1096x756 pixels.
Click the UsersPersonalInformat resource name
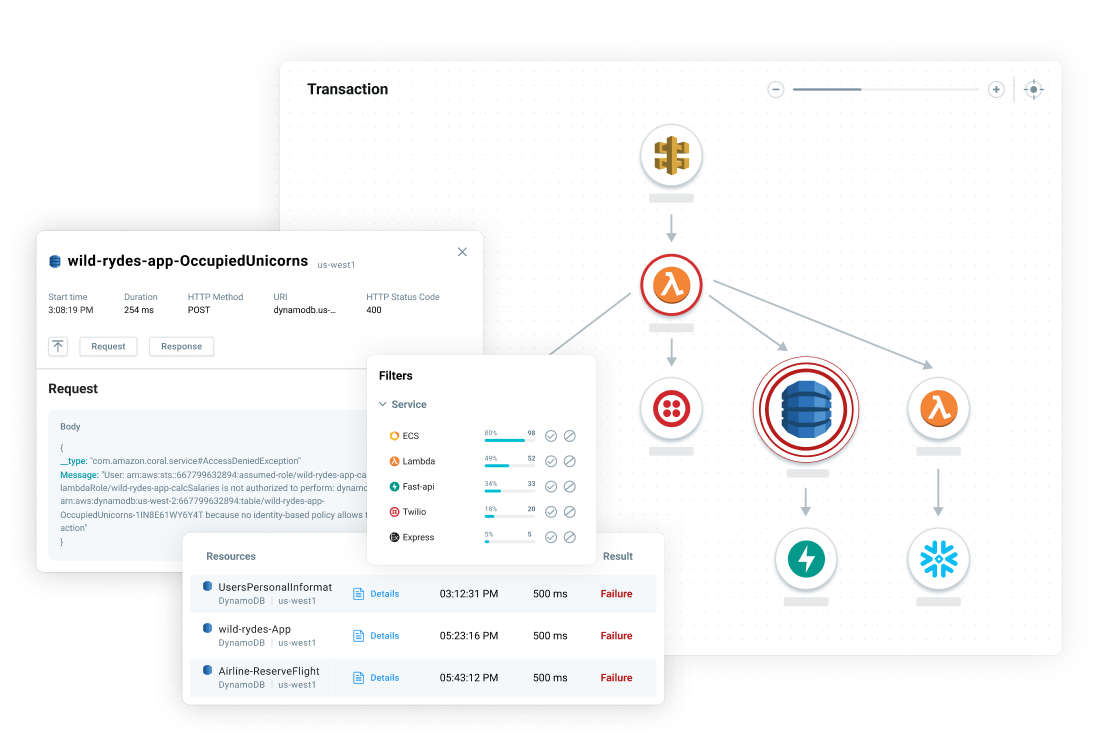(x=275, y=587)
